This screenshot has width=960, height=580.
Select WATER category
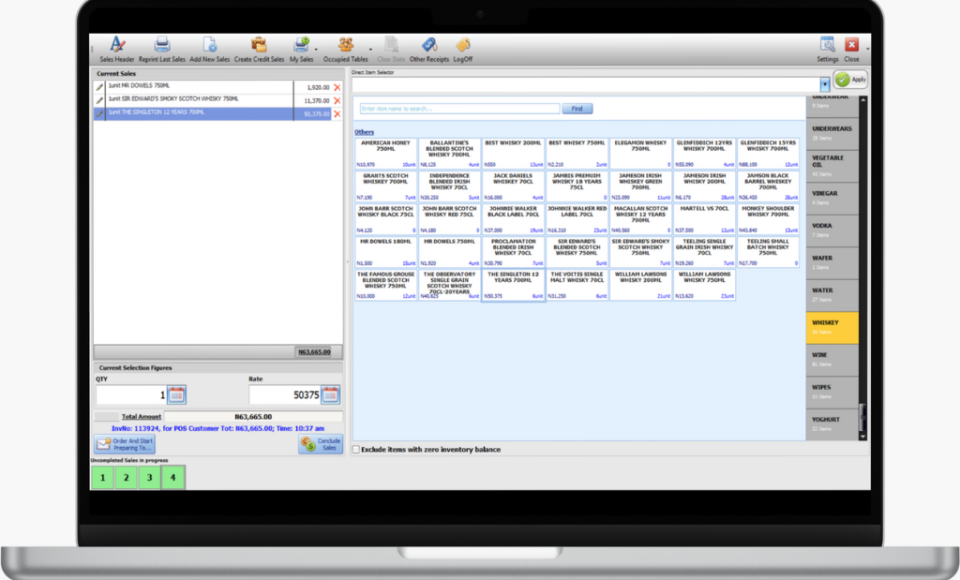[x=832, y=295]
